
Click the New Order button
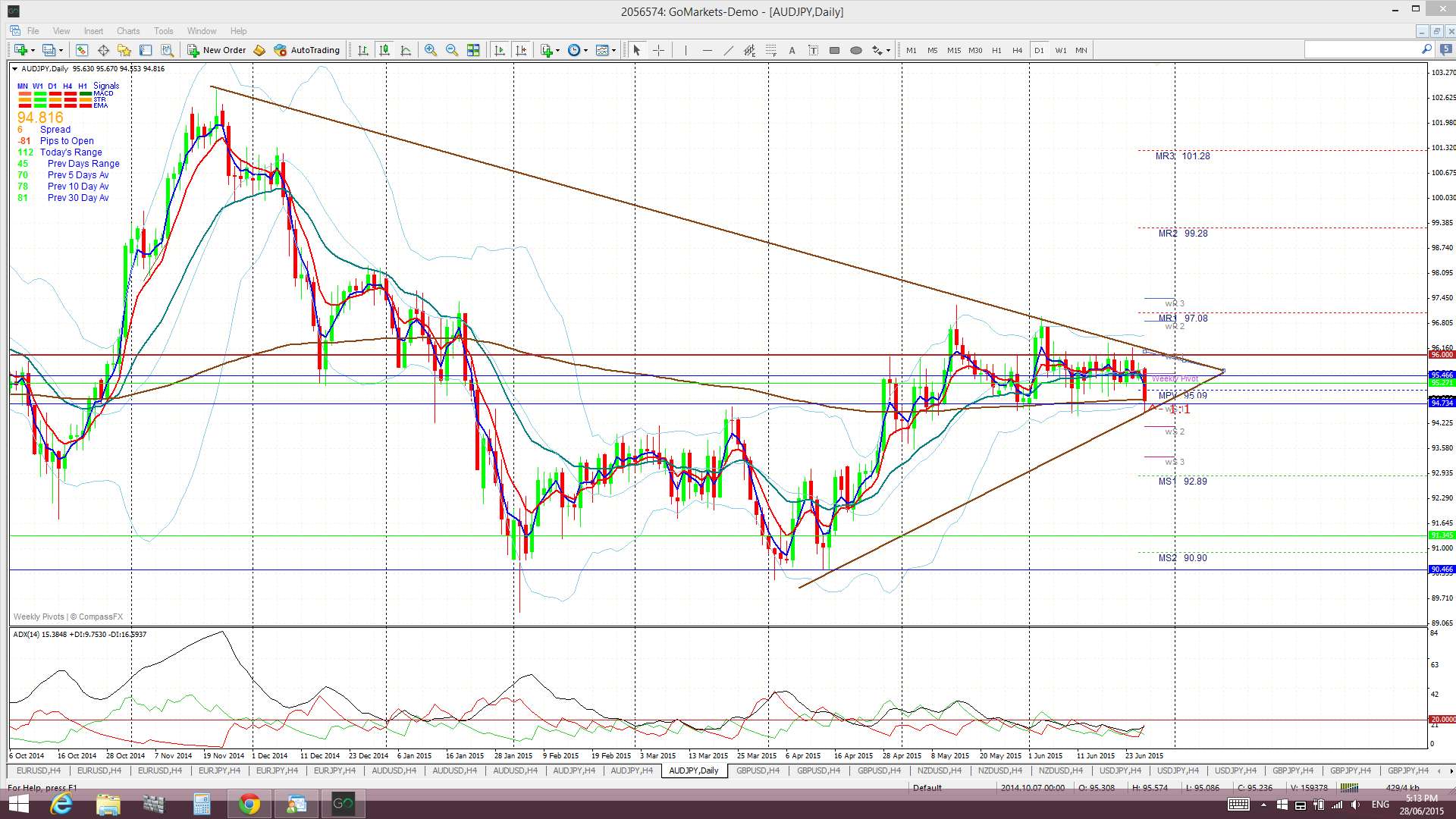point(217,50)
